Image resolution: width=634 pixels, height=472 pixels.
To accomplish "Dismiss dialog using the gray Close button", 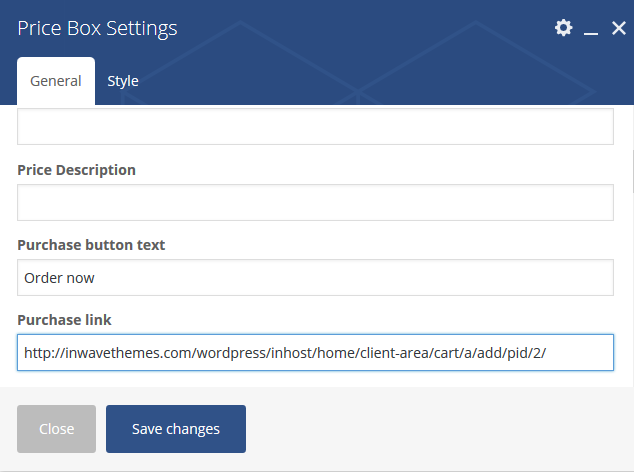I will [56, 429].
